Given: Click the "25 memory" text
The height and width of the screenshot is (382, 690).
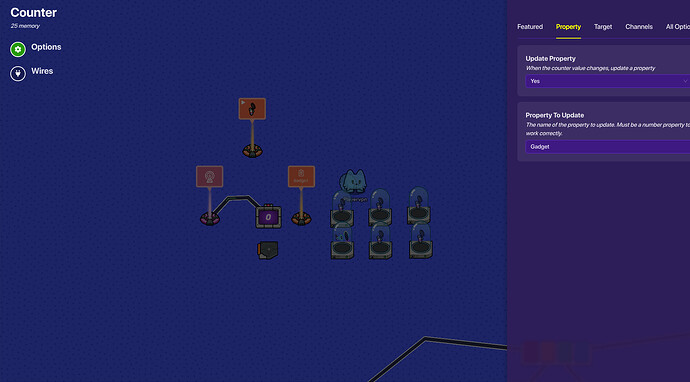Looking at the screenshot, I should click(x=25, y=26).
